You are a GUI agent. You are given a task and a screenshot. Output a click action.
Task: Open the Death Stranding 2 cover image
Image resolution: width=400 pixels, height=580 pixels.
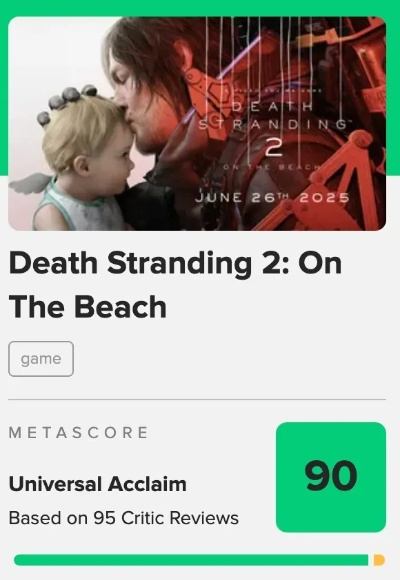click(x=197, y=124)
